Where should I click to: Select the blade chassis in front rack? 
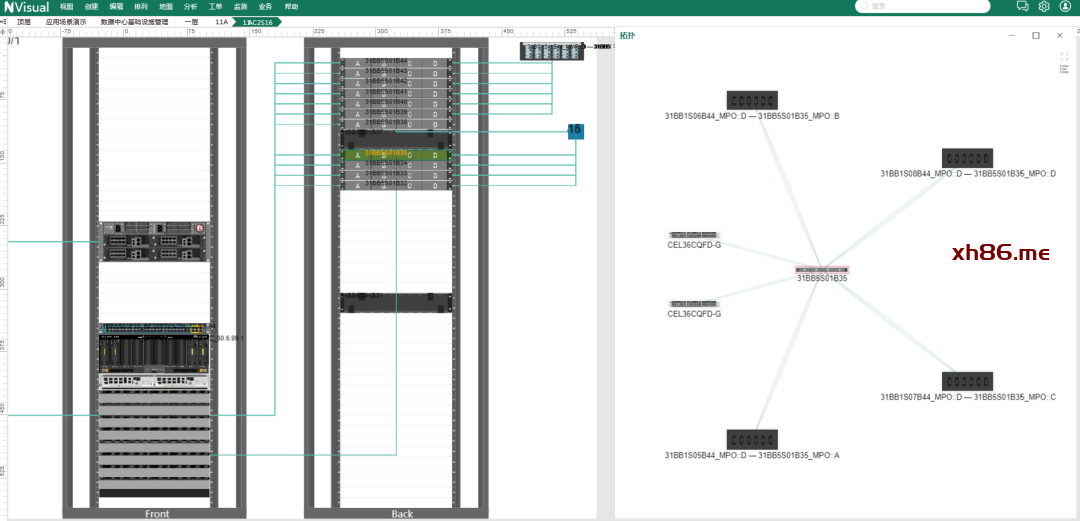pos(154,354)
